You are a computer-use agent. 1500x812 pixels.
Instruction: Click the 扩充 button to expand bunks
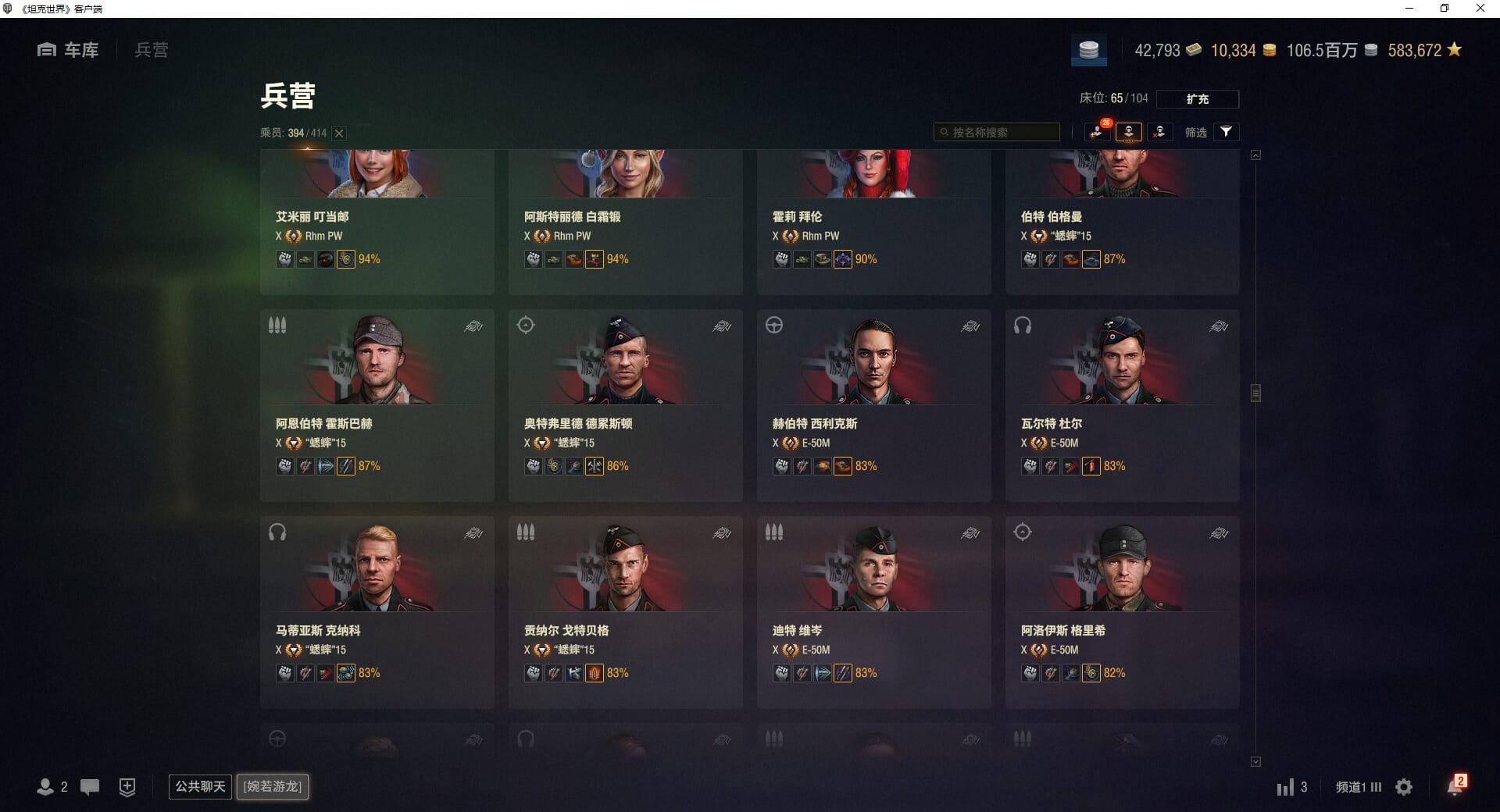[x=1197, y=99]
